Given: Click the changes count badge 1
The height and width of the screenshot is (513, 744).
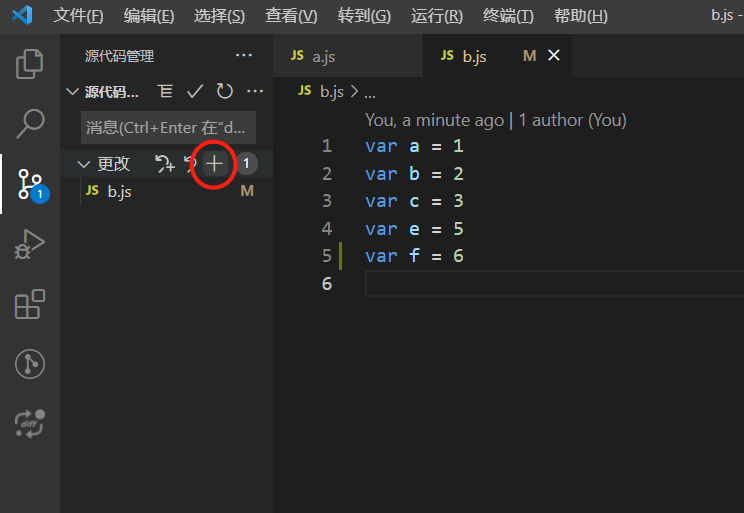Looking at the screenshot, I should (x=246, y=164).
